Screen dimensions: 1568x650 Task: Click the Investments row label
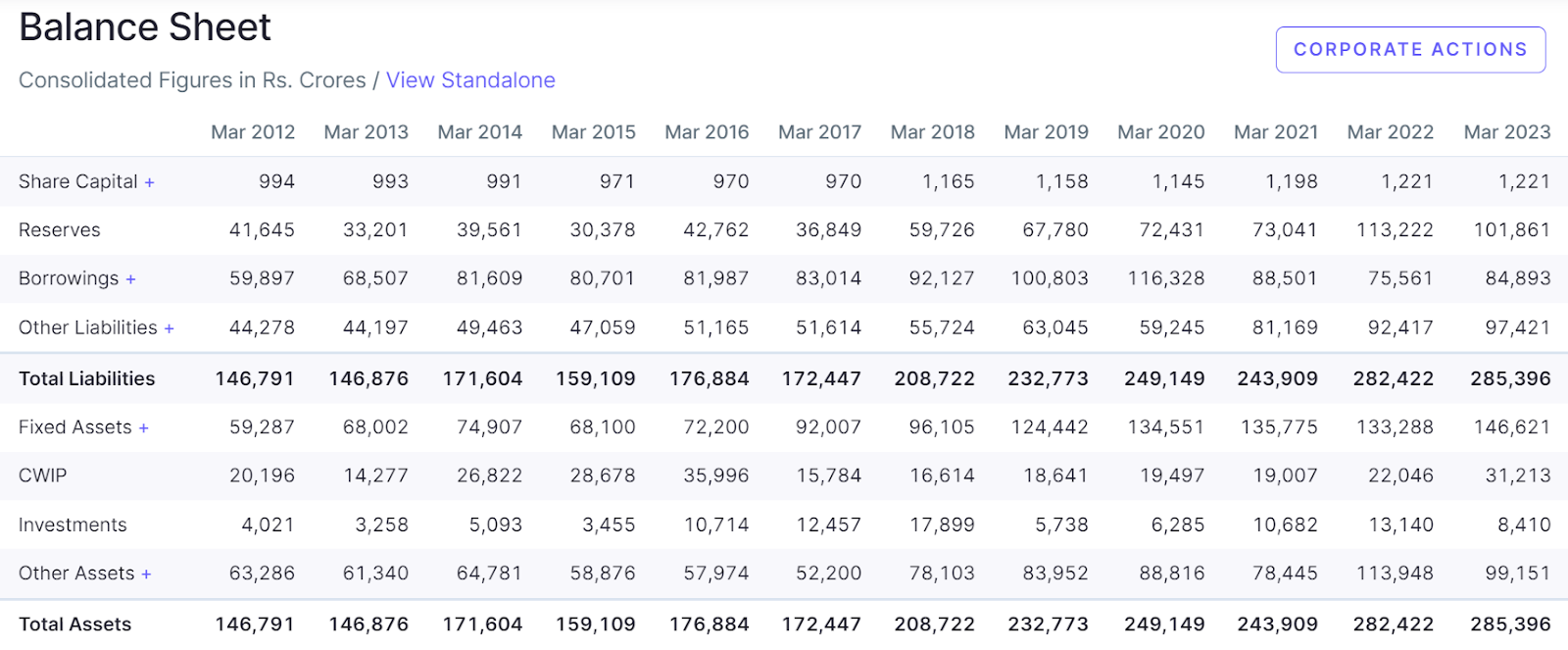[73, 525]
